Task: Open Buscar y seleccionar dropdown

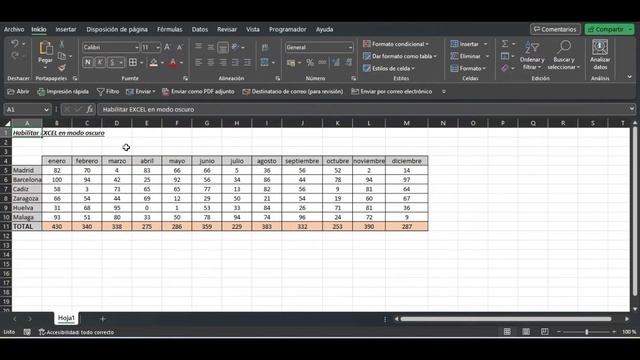Action: (564, 55)
